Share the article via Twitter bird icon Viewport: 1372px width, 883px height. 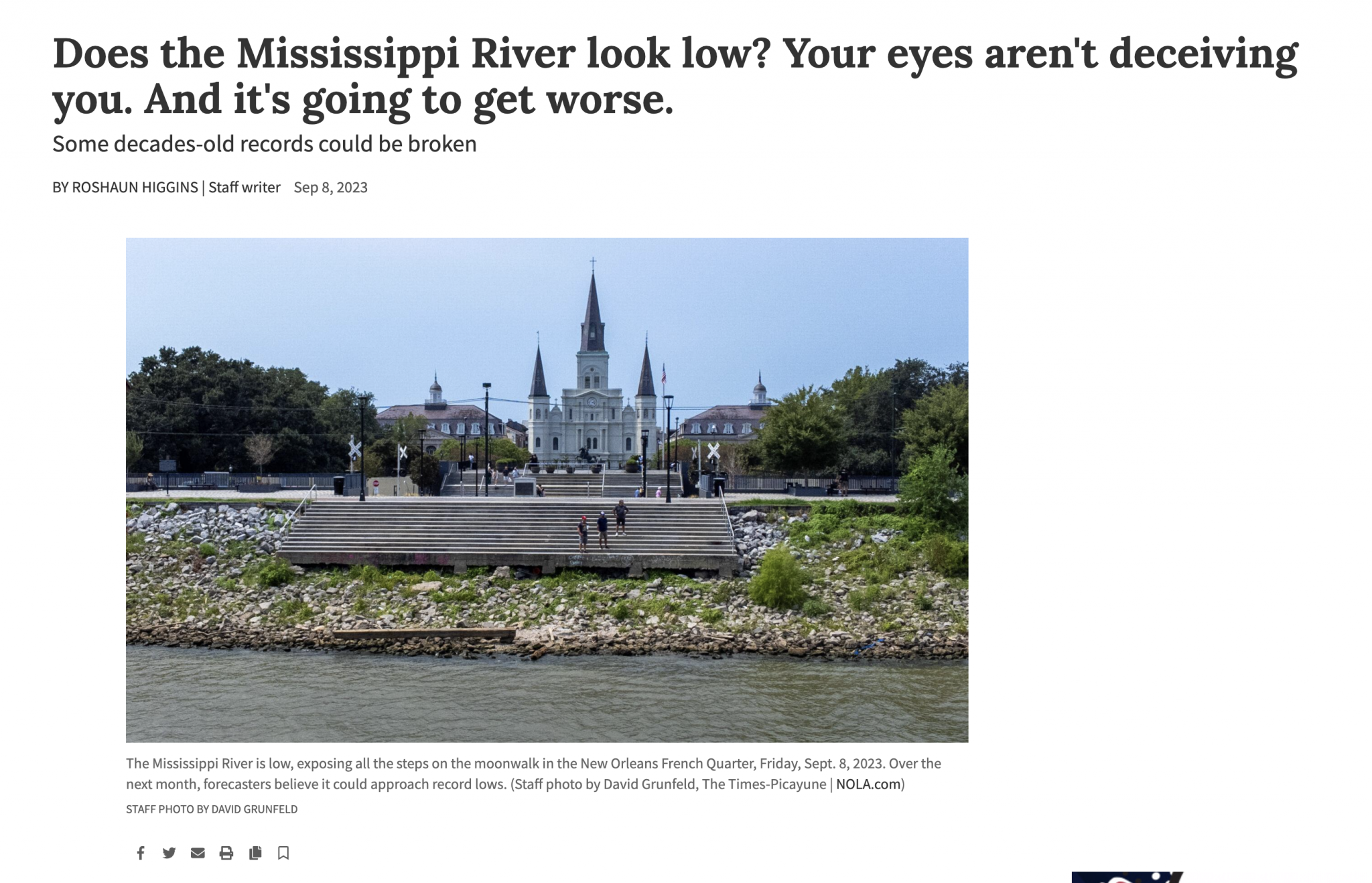click(169, 853)
